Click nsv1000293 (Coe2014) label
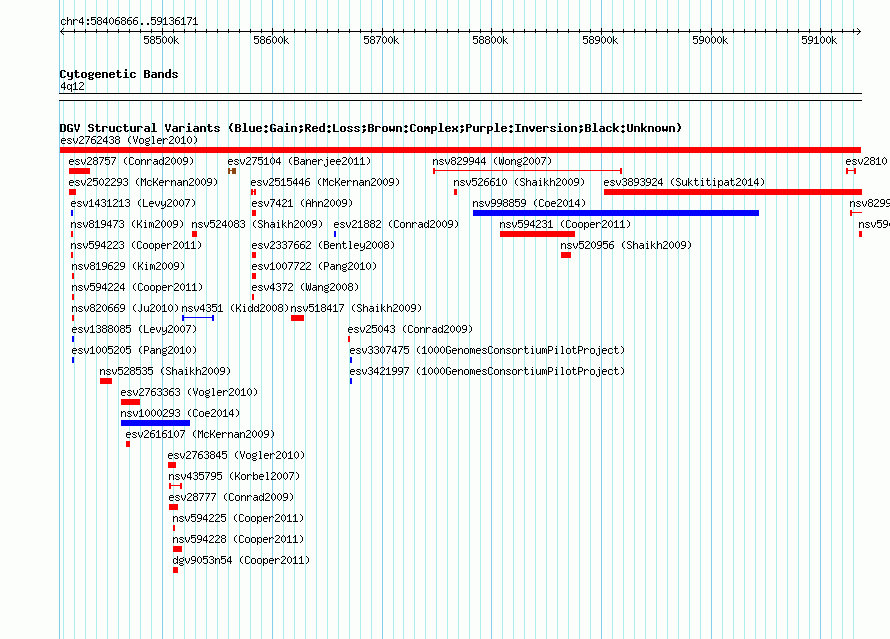The image size is (890, 639). click(180, 413)
